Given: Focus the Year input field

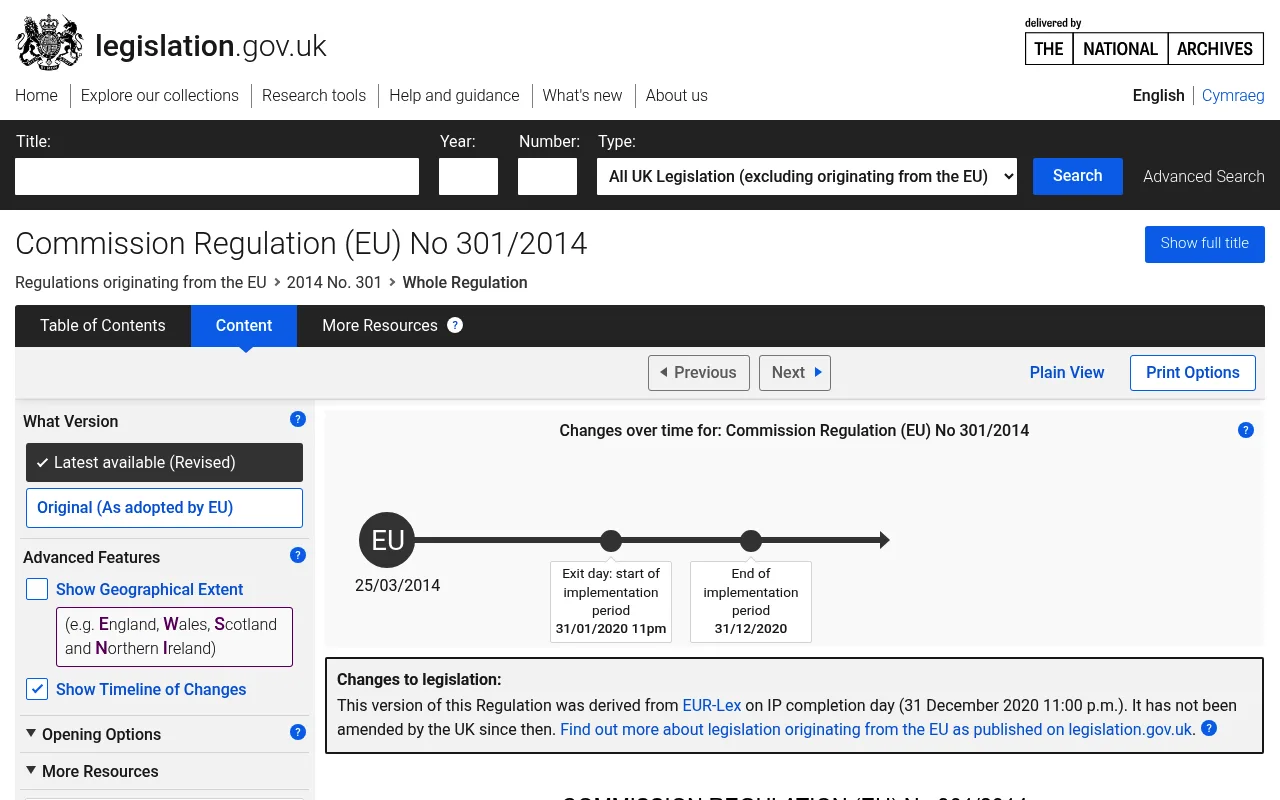Looking at the screenshot, I should coord(468,176).
